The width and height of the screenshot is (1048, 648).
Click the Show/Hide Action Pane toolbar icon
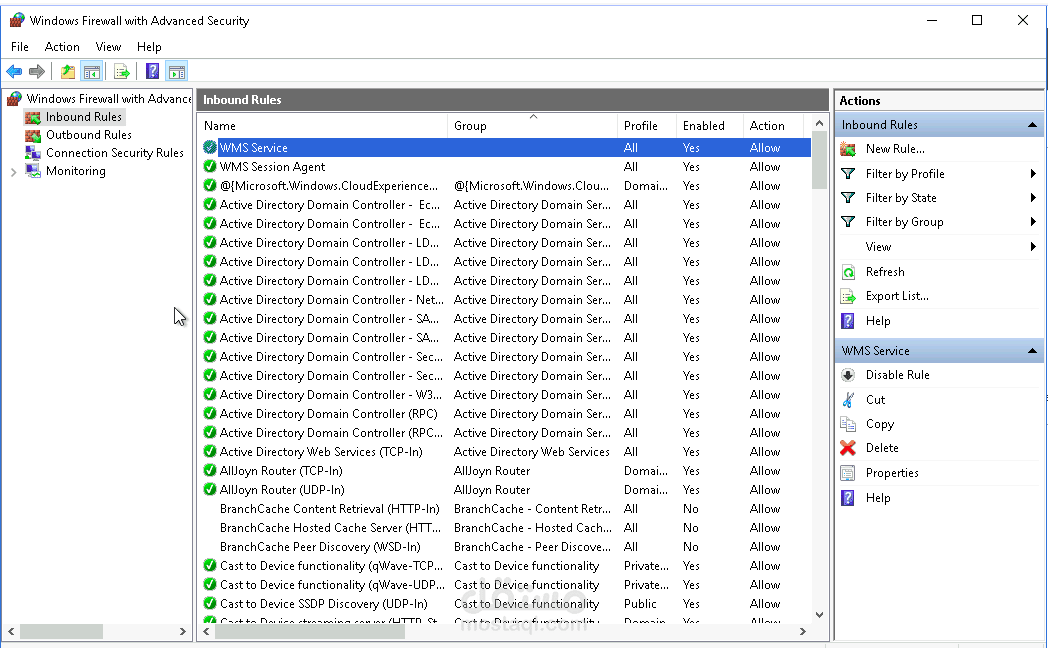(x=177, y=71)
